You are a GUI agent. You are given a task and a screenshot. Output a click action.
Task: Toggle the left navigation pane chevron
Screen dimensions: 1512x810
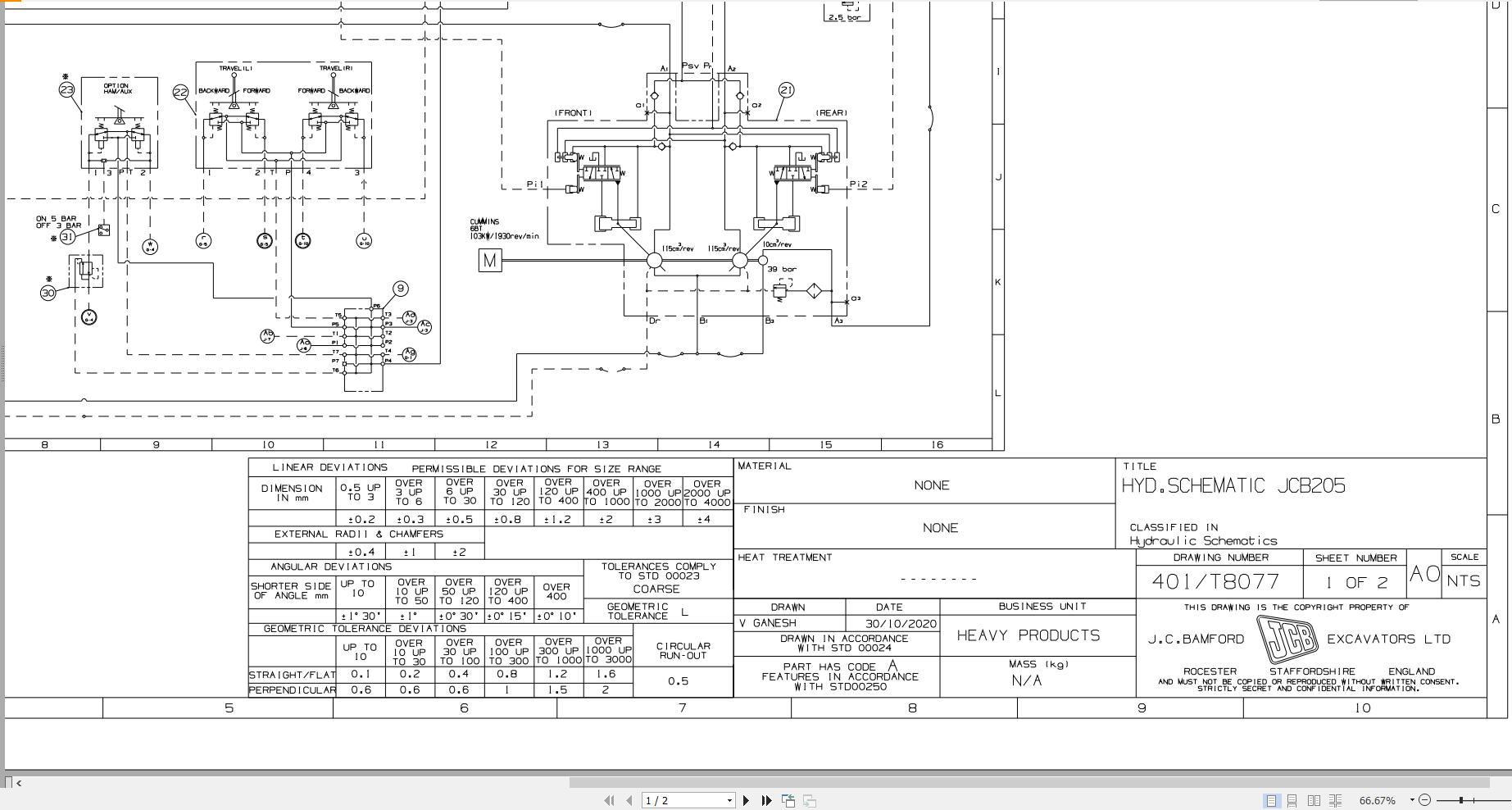[18, 783]
